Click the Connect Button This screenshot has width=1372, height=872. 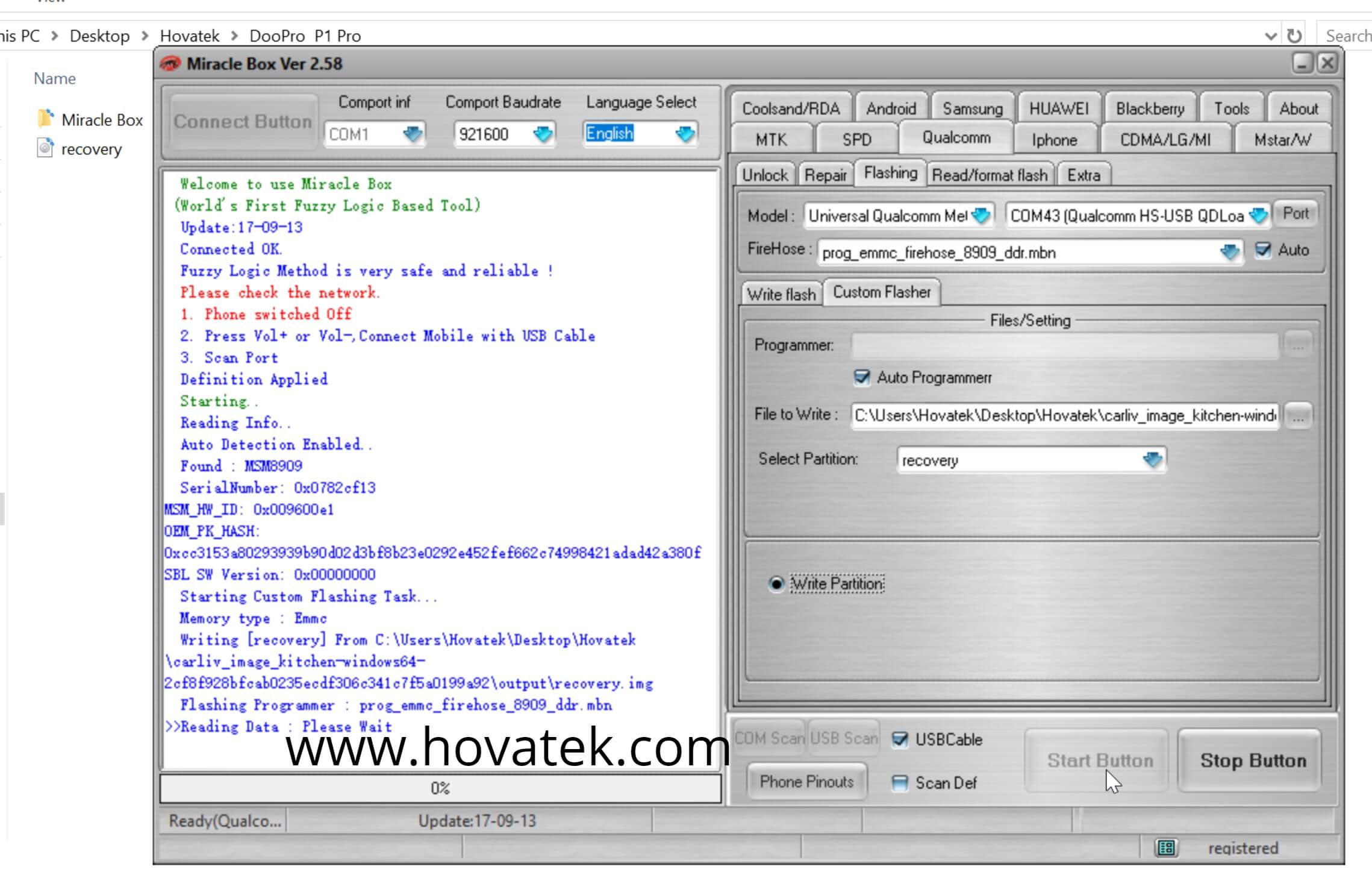pyautogui.click(x=243, y=122)
